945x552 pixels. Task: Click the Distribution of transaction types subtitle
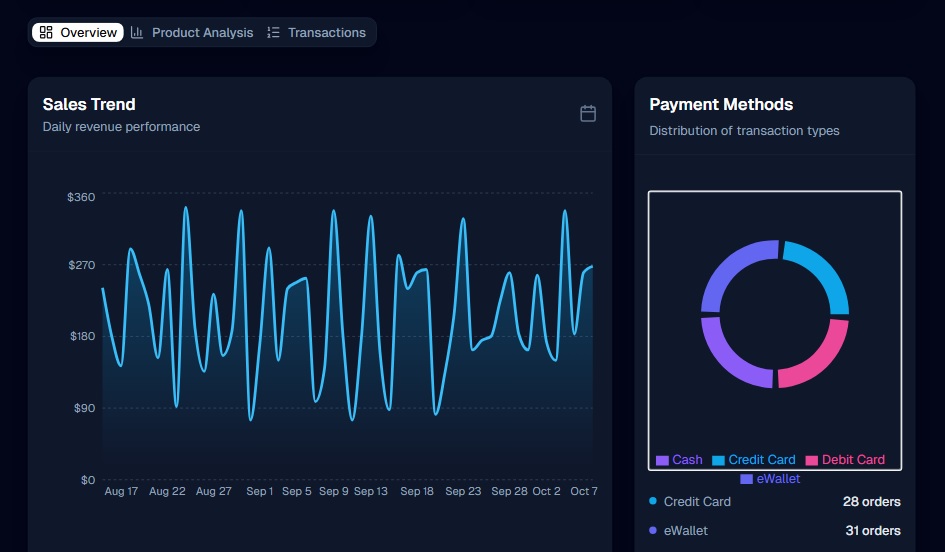click(744, 131)
